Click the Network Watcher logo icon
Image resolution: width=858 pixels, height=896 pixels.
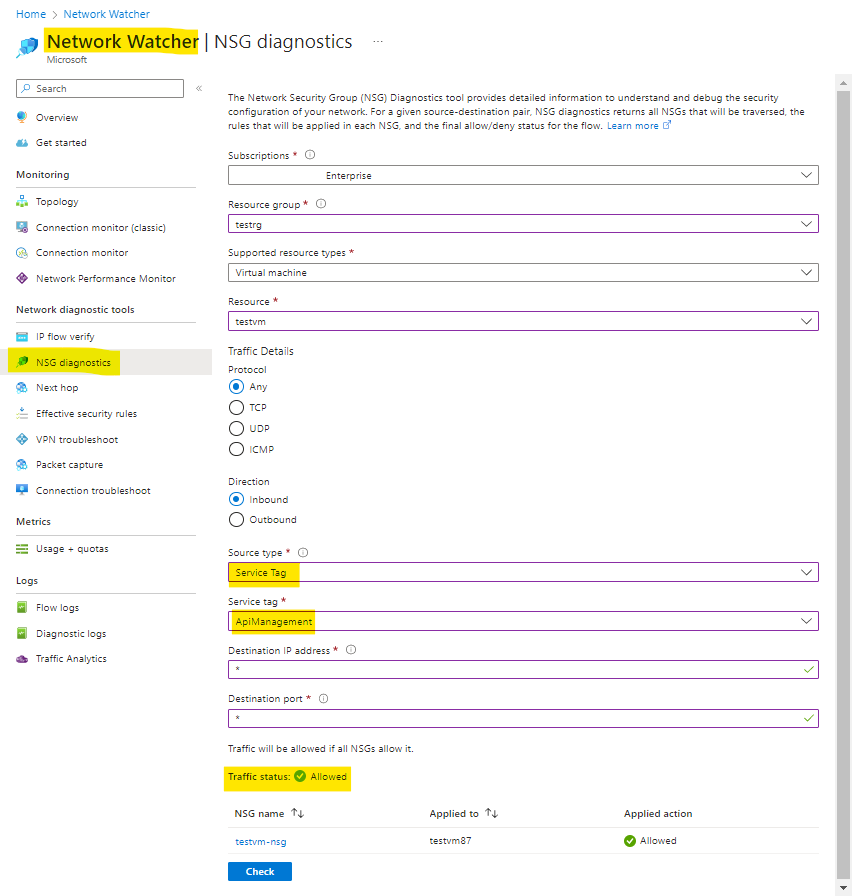(x=27, y=47)
